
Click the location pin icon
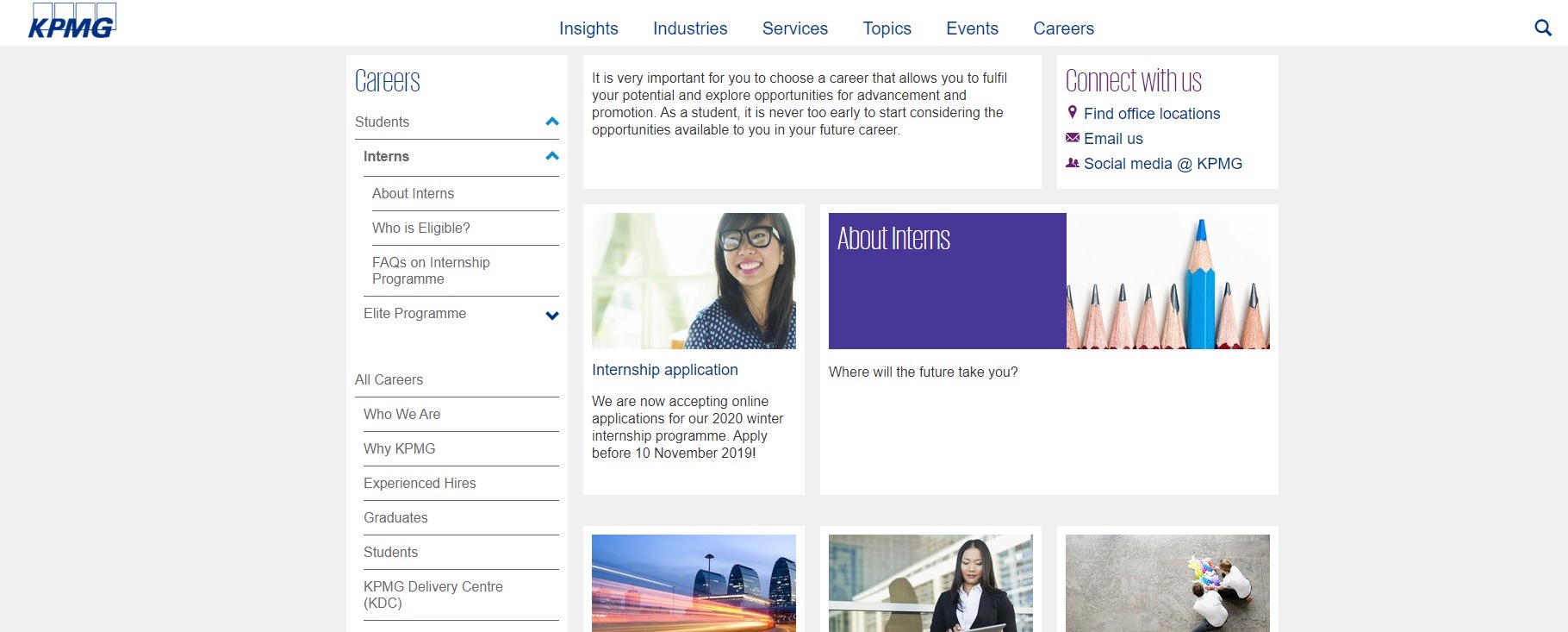[1073, 112]
